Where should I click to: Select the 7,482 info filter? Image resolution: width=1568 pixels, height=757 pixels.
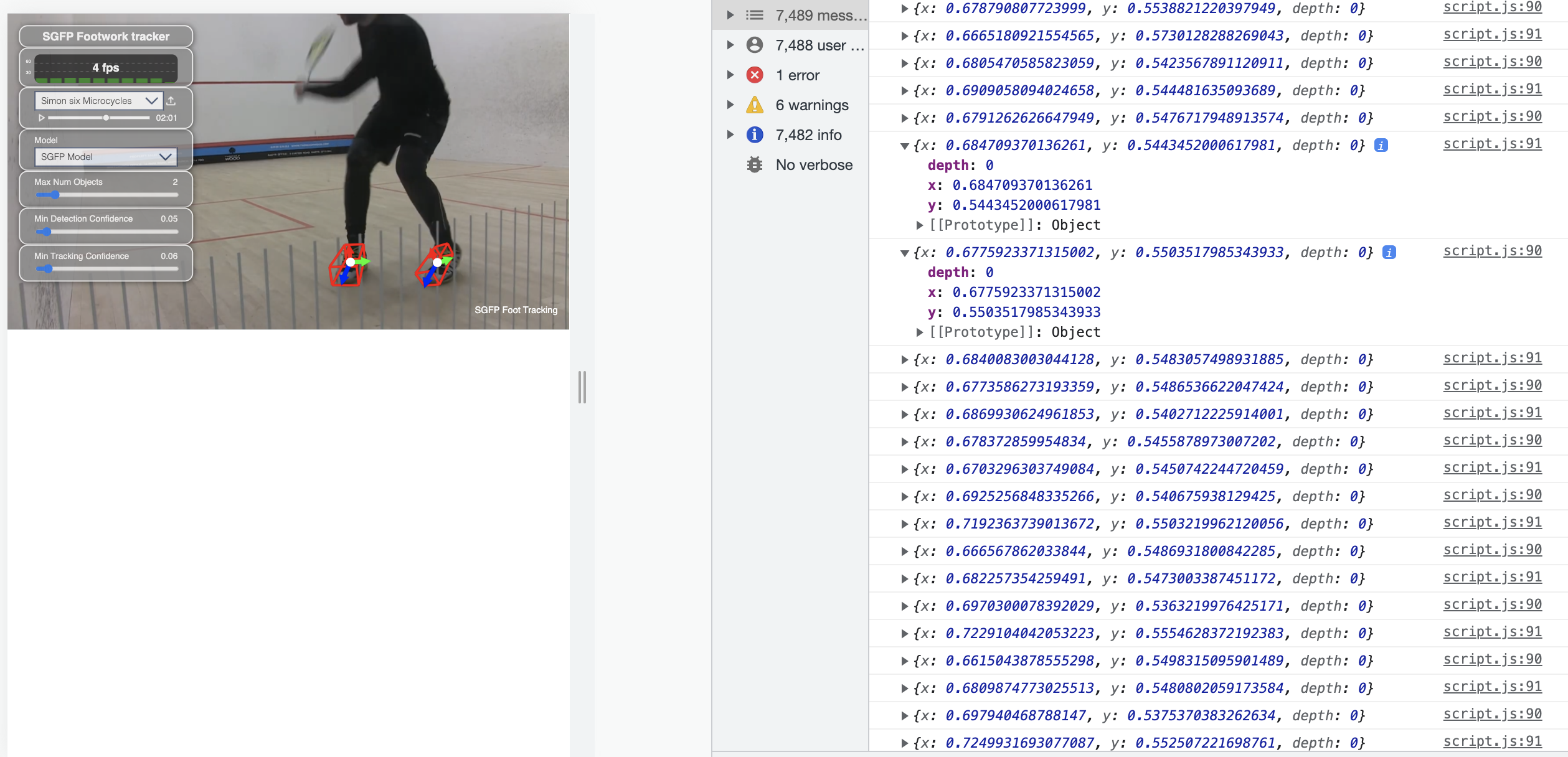(x=808, y=135)
